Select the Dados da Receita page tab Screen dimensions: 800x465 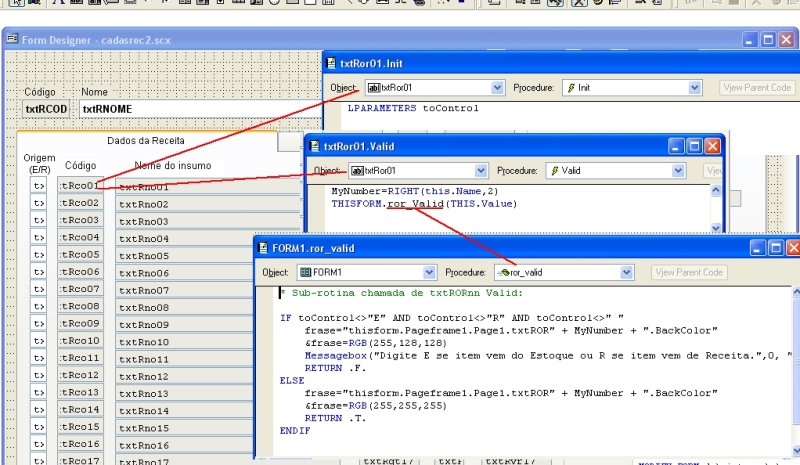(x=146, y=141)
